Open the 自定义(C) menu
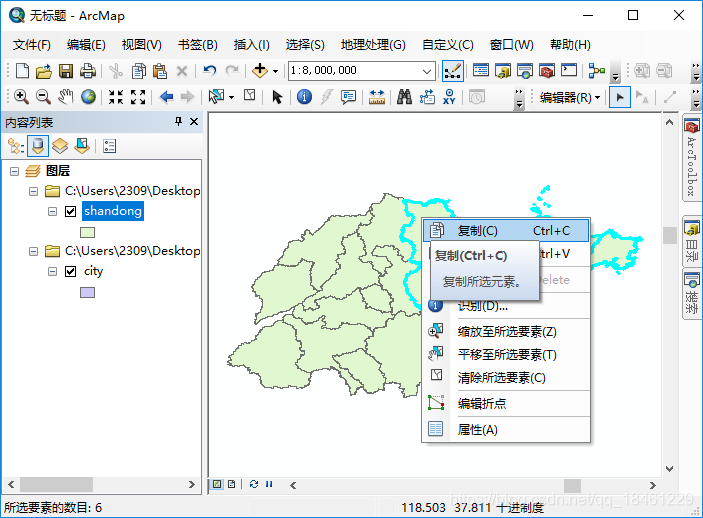 [447, 45]
